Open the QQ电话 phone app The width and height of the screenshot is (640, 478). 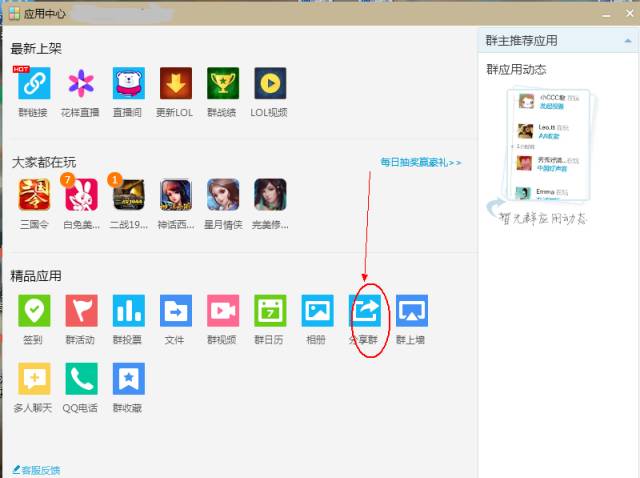point(81,378)
